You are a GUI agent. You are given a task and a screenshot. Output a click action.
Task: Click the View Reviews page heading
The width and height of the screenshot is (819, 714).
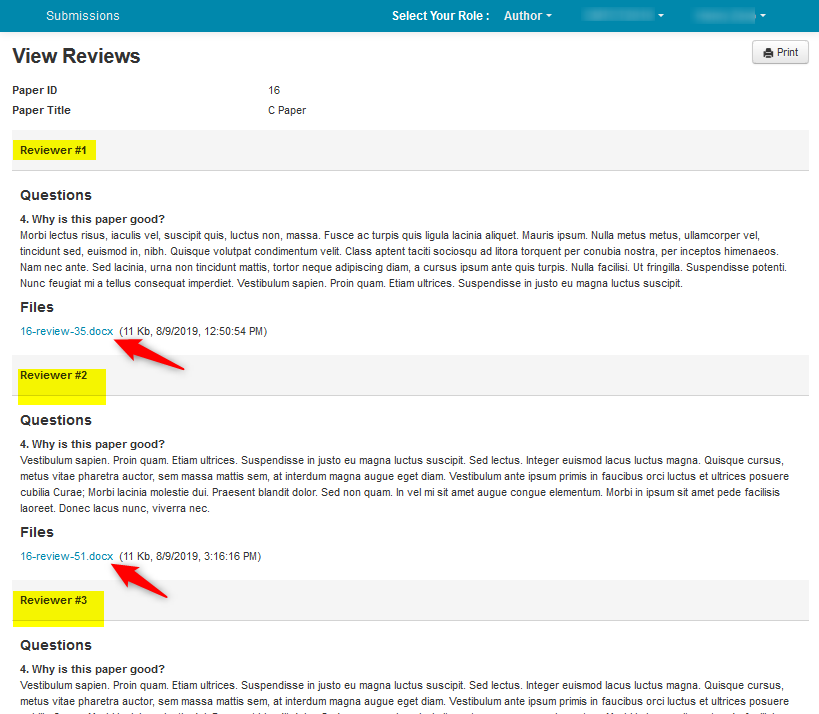(76, 56)
